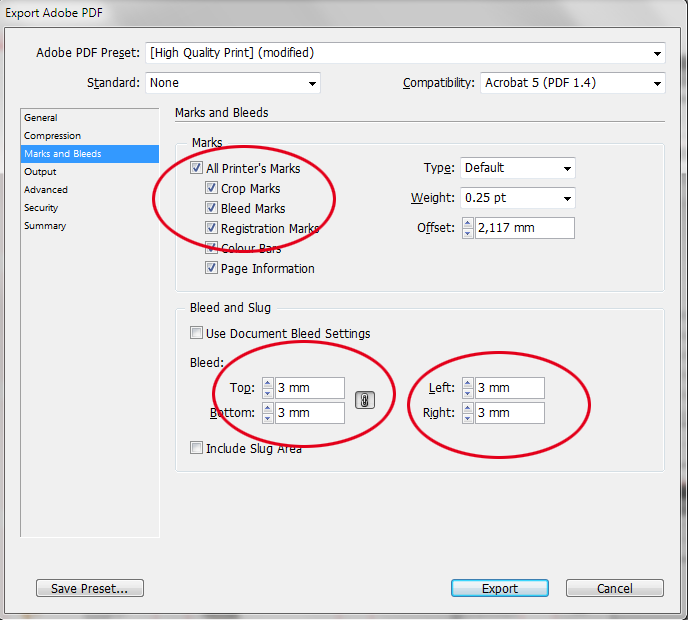Uncheck the Crop Marks checkbox
Image resolution: width=688 pixels, height=620 pixels.
[211, 188]
